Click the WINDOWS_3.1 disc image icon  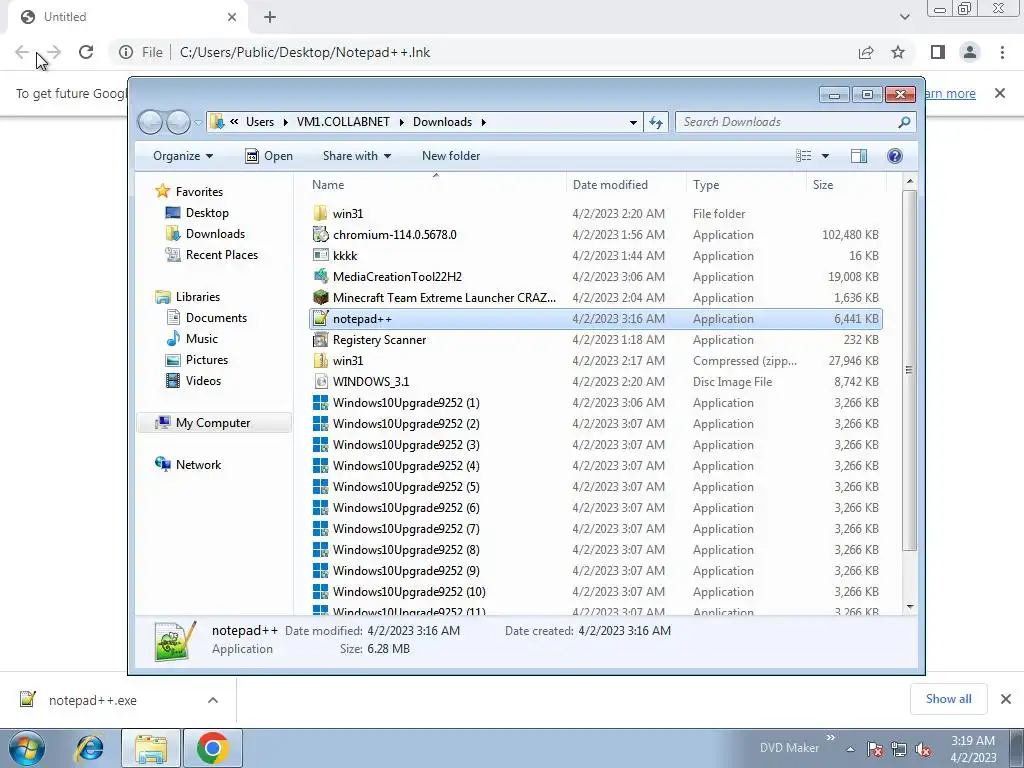pyautogui.click(x=320, y=381)
